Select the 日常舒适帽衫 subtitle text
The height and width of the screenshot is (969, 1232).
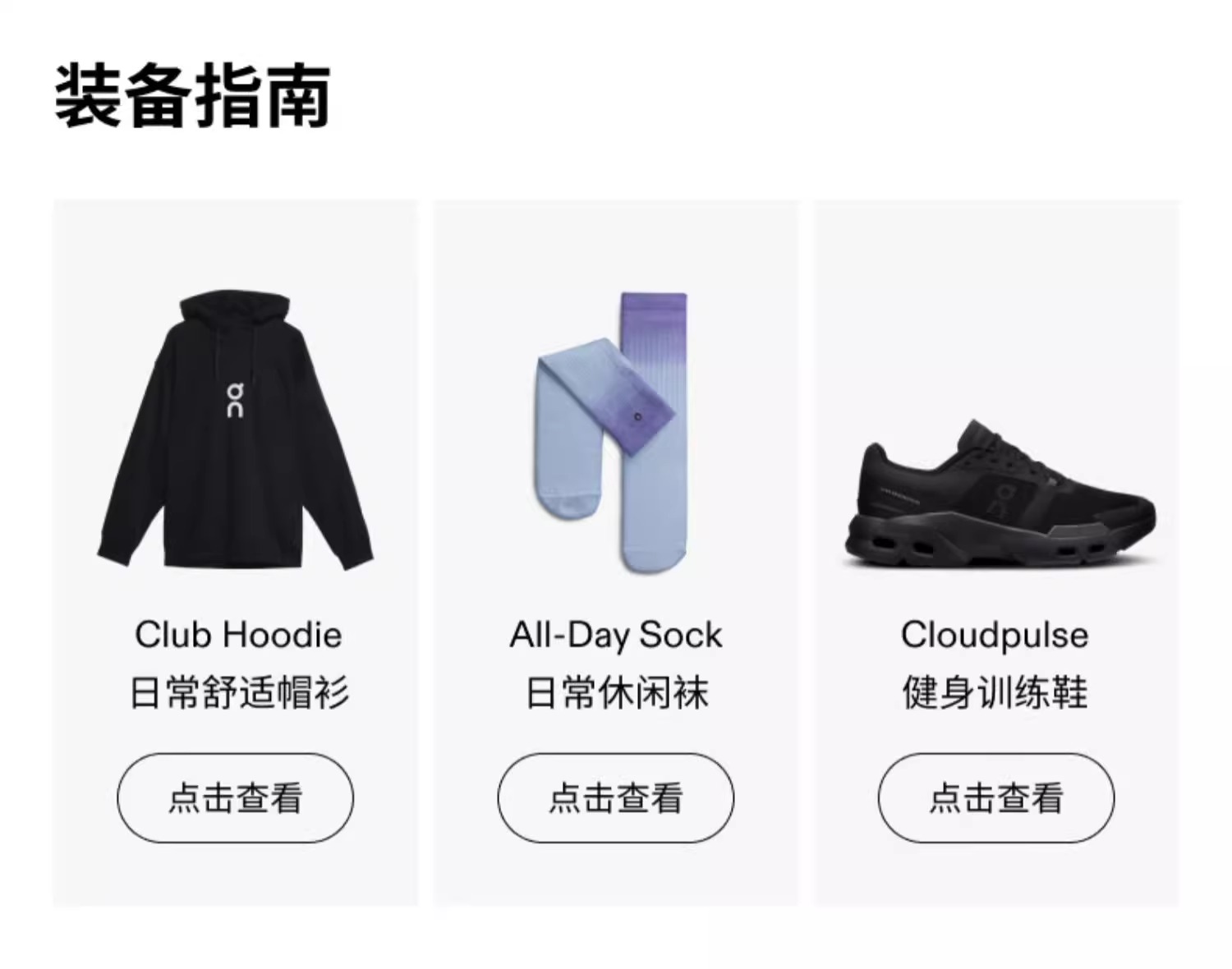240,692
